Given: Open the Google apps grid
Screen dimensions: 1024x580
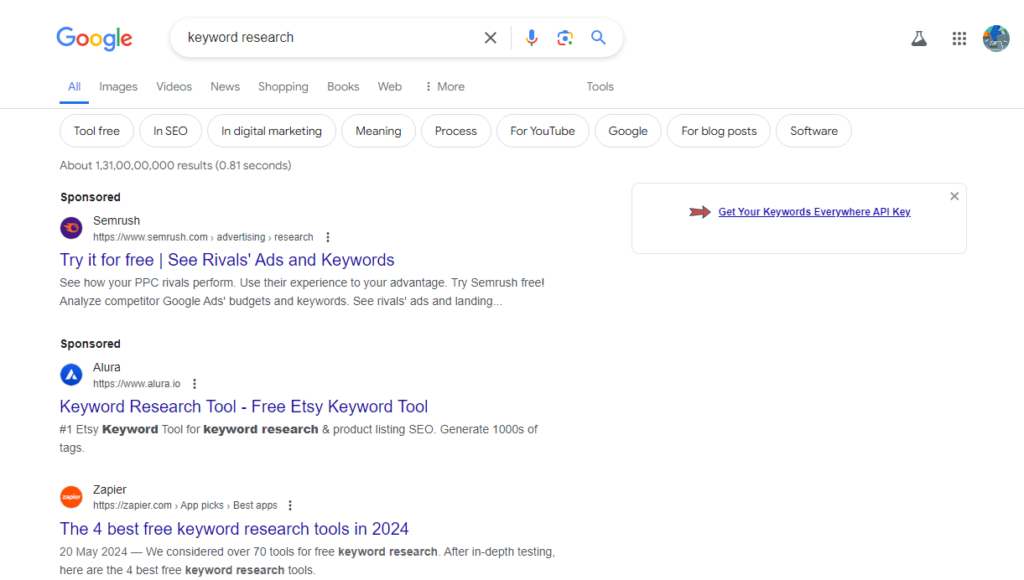Looking at the screenshot, I should (959, 39).
